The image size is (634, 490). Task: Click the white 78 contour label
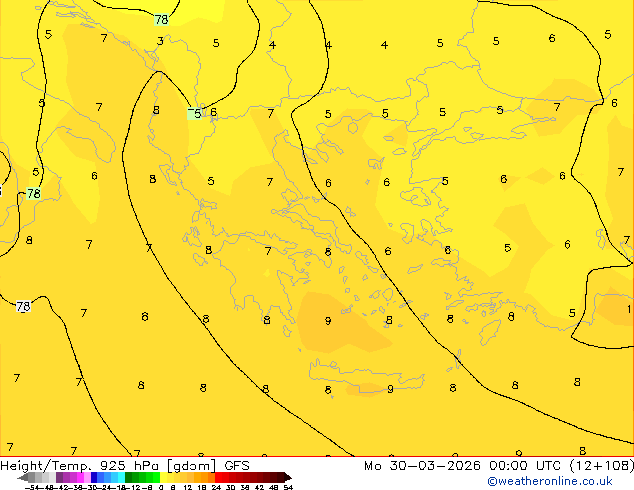pyautogui.click(x=23, y=306)
